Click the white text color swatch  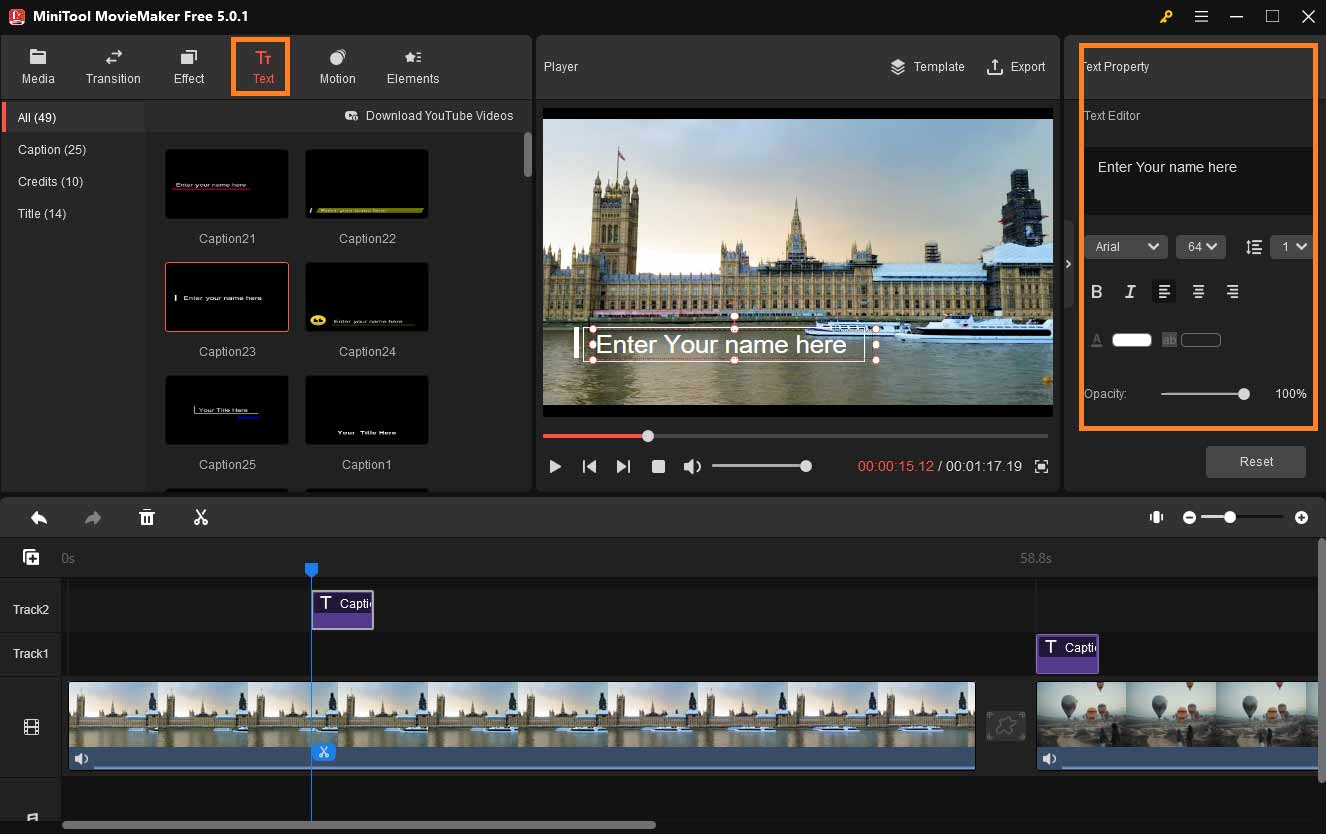click(x=1132, y=340)
